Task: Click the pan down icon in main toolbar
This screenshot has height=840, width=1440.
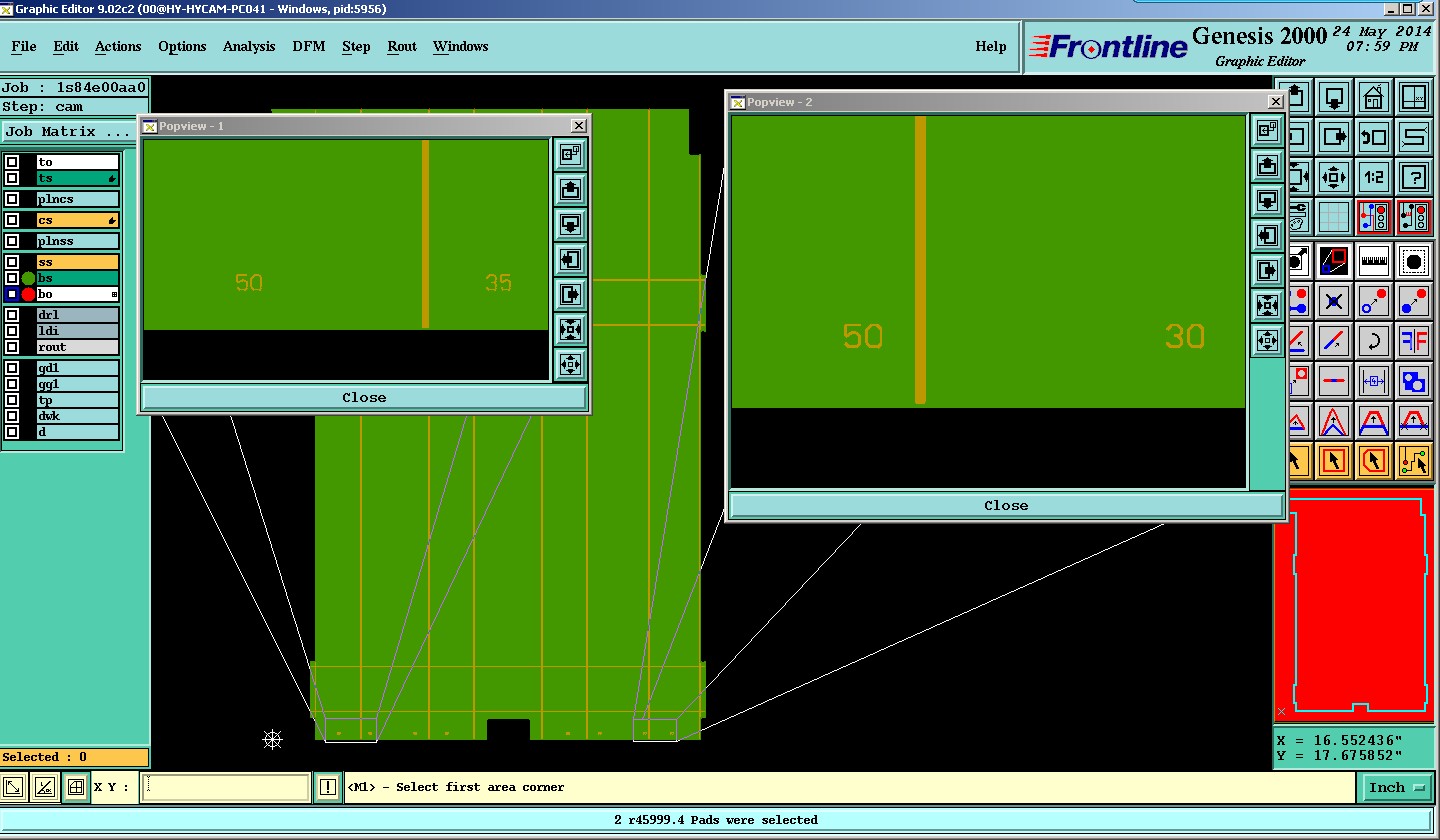Action: pyautogui.click(x=1333, y=97)
